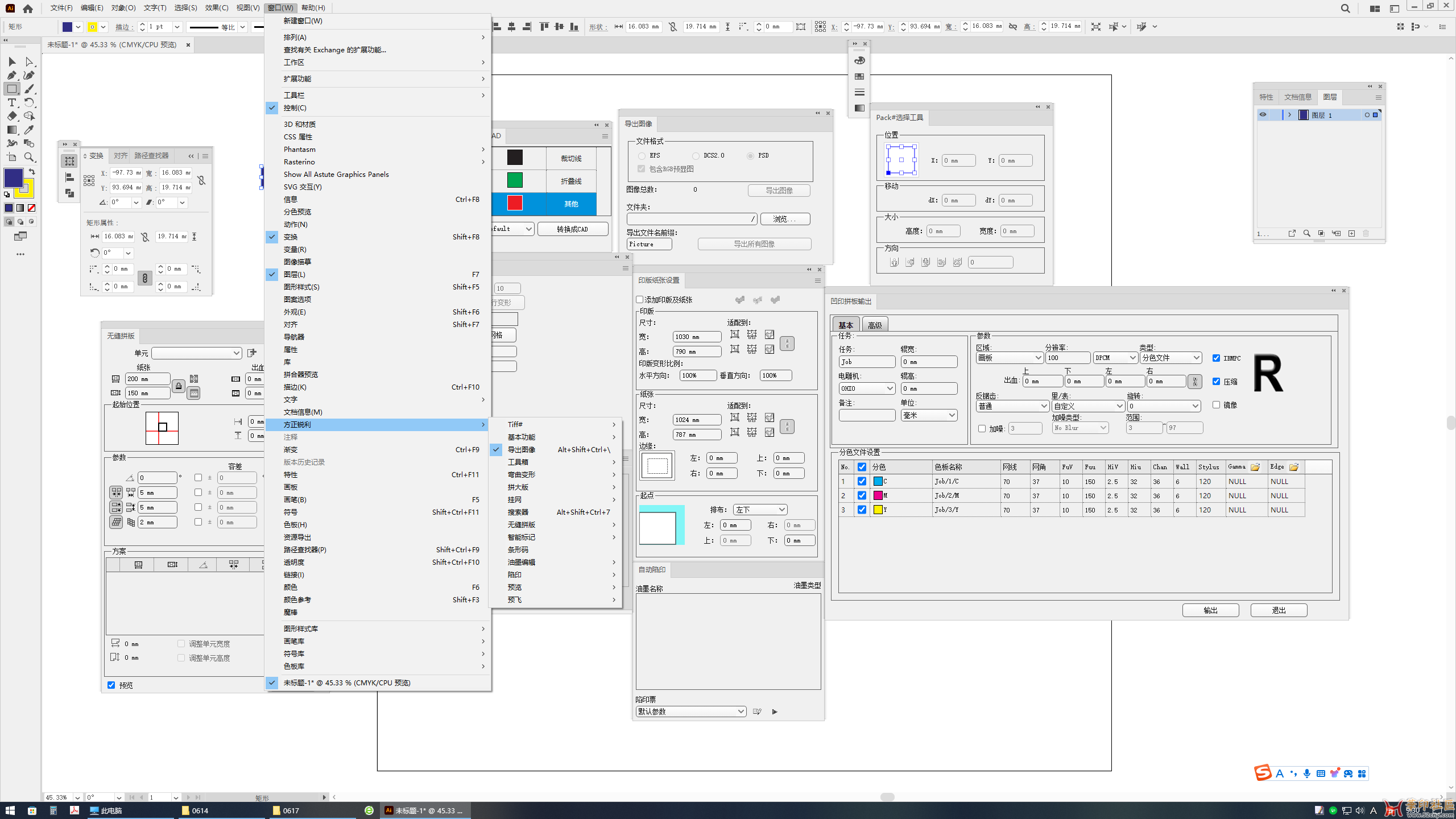Swap fill and stroke colors
The height and width of the screenshot is (819, 1456).
[x=32, y=171]
